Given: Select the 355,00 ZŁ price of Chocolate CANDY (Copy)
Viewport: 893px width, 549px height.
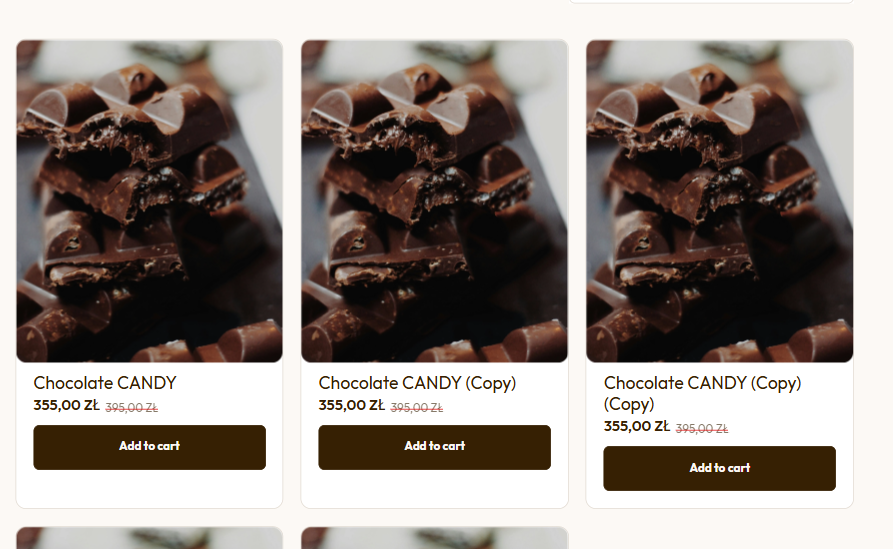Looking at the screenshot, I should 351,405.
